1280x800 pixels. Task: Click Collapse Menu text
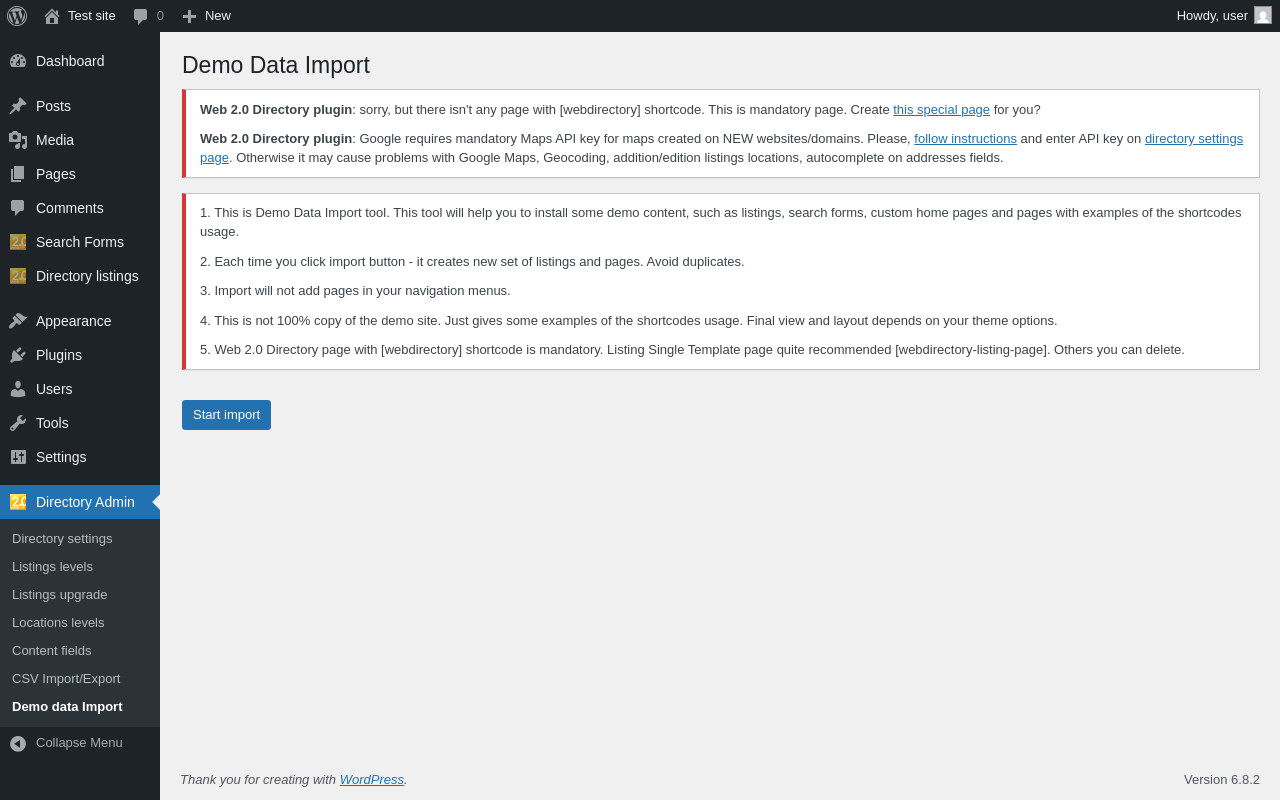pyautogui.click(x=79, y=743)
